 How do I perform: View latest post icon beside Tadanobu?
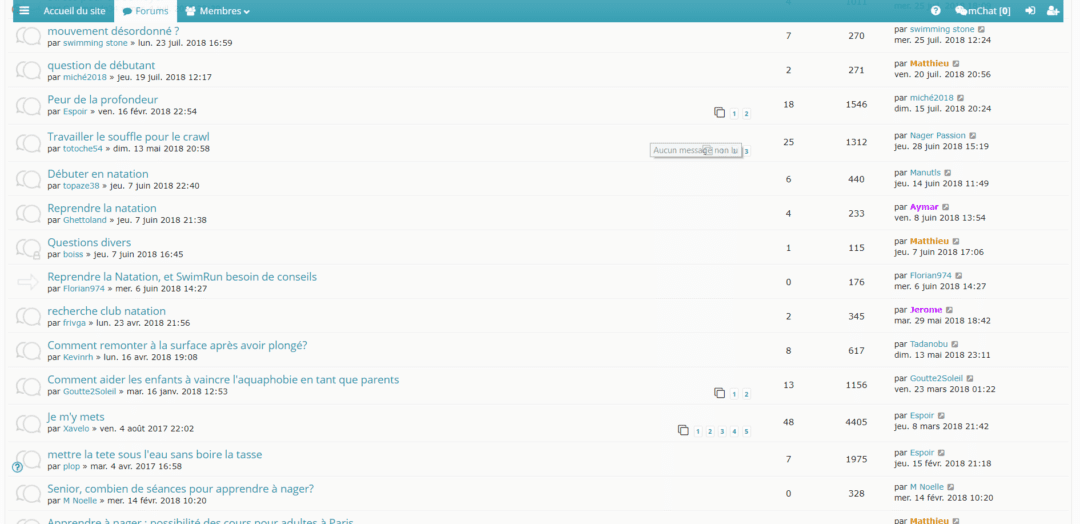tap(955, 344)
